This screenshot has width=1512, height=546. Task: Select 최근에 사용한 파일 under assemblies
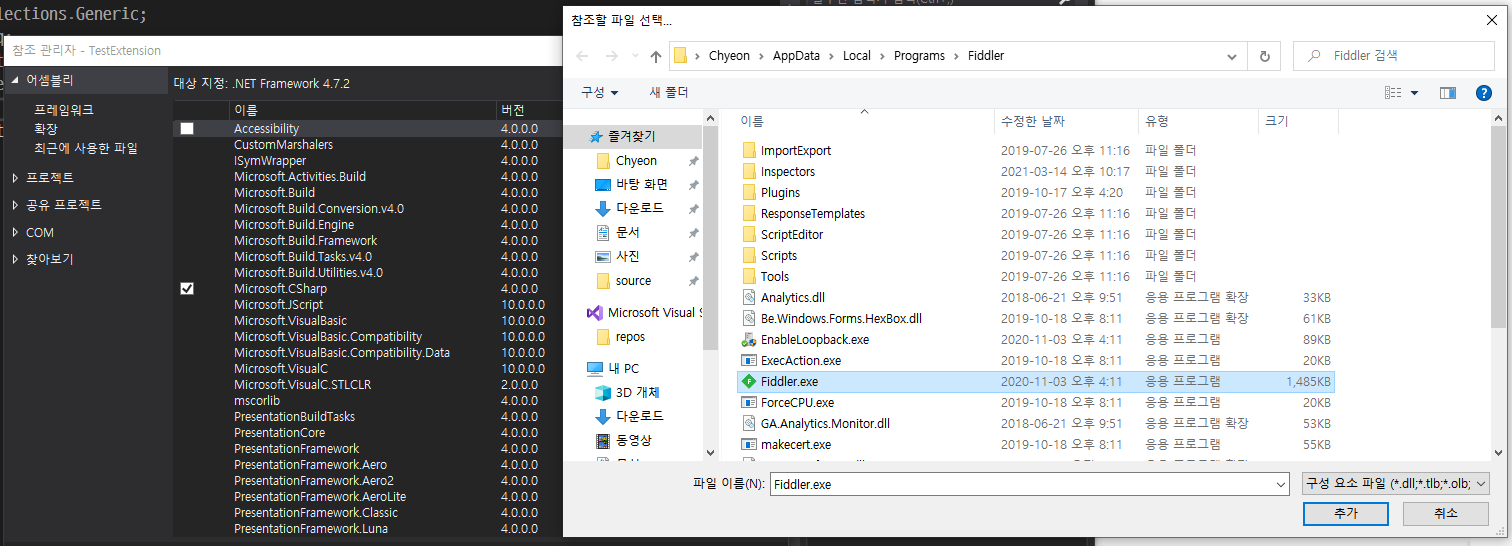click(86, 148)
